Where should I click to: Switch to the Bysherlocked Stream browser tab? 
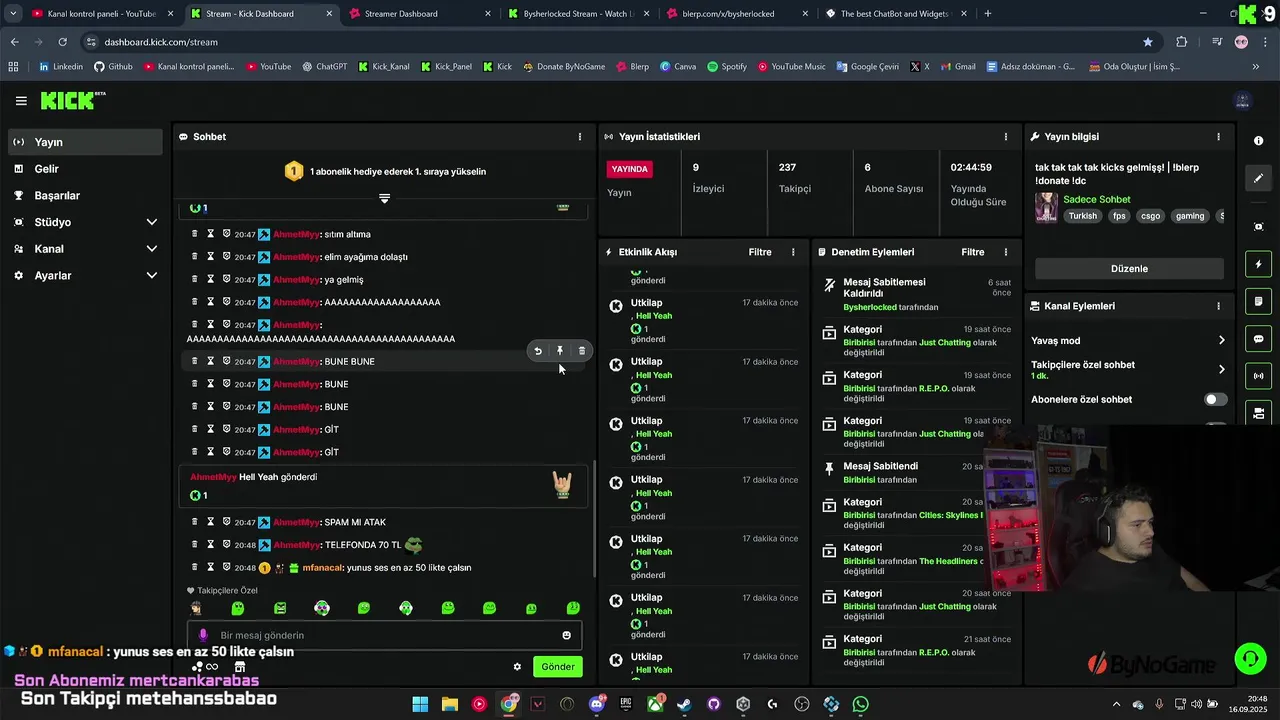578,14
